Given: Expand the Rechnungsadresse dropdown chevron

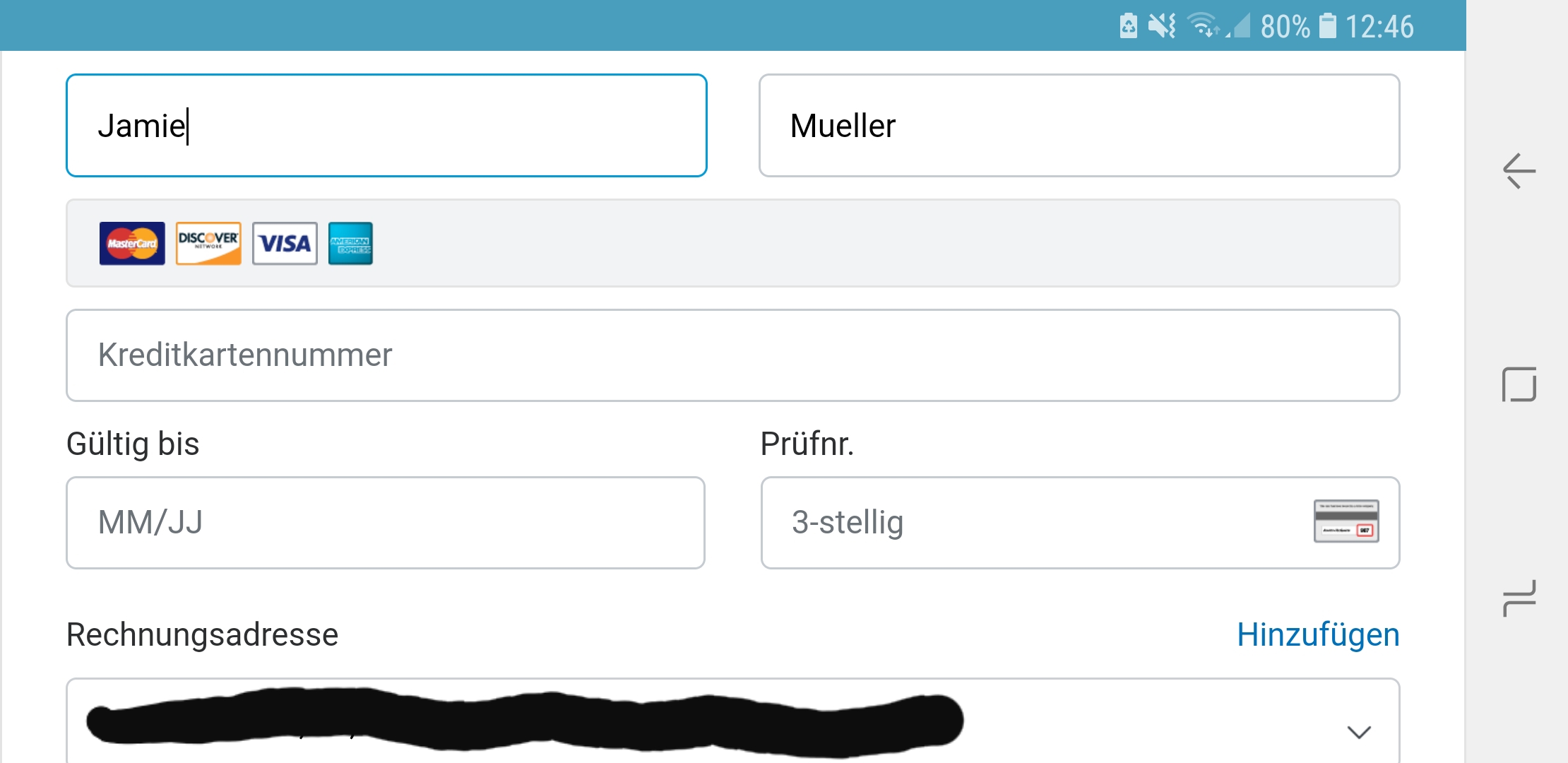Looking at the screenshot, I should tap(1359, 732).
